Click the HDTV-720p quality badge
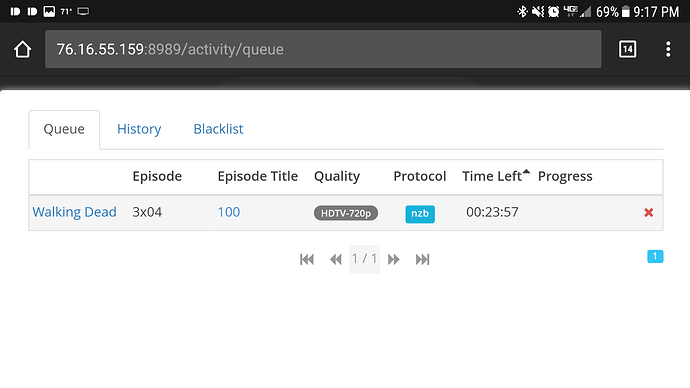Screen dimensions: 690x388 coord(346,213)
